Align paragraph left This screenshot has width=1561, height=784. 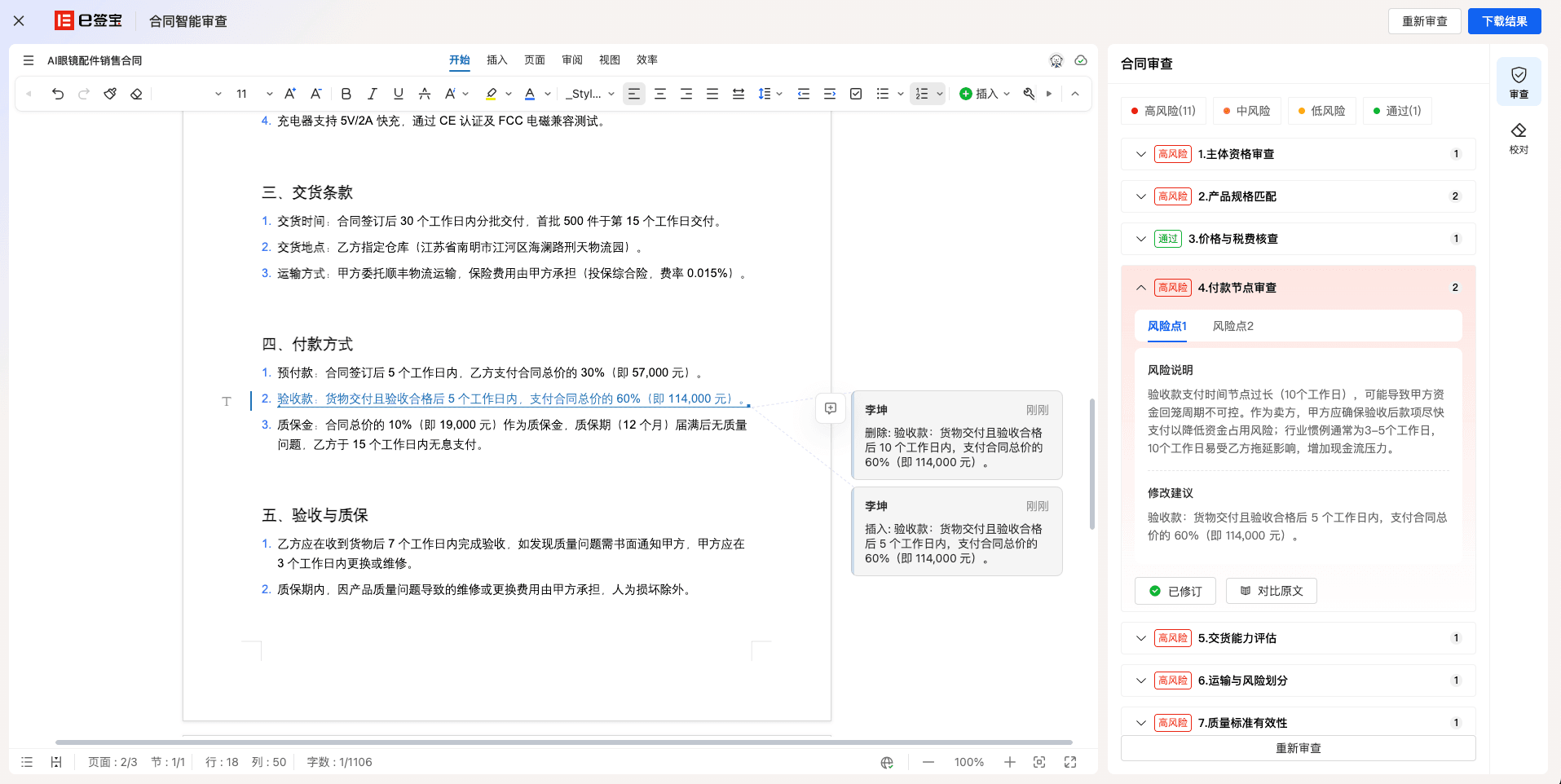tap(634, 94)
